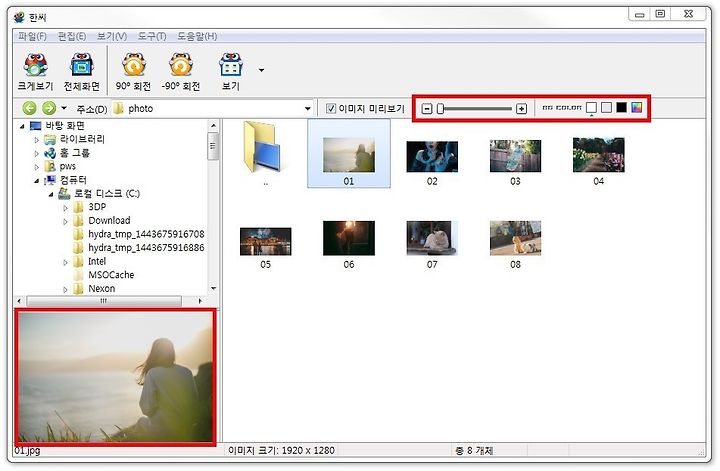
Task: Select the Intel folder
Action: [x=97, y=261]
